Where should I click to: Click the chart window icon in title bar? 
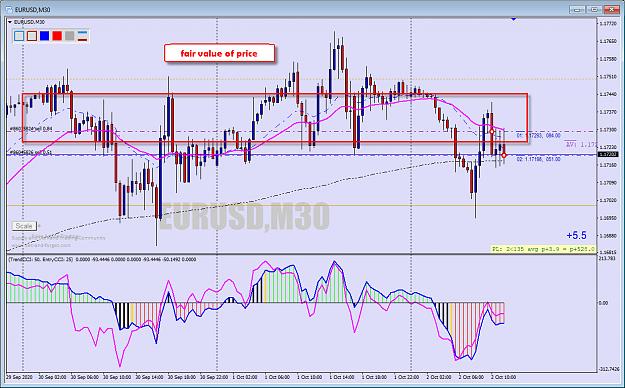pyautogui.click(x=9, y=10)
